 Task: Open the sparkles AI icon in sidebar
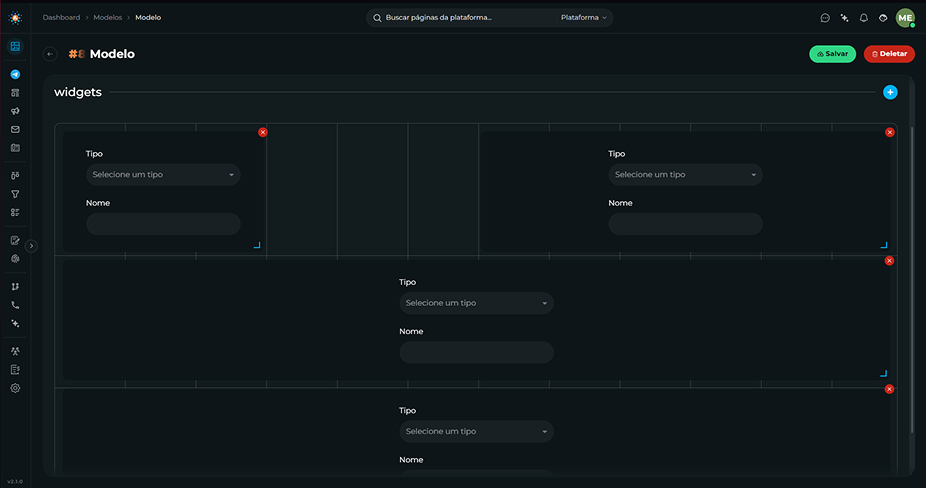click(x=15, y=324)
